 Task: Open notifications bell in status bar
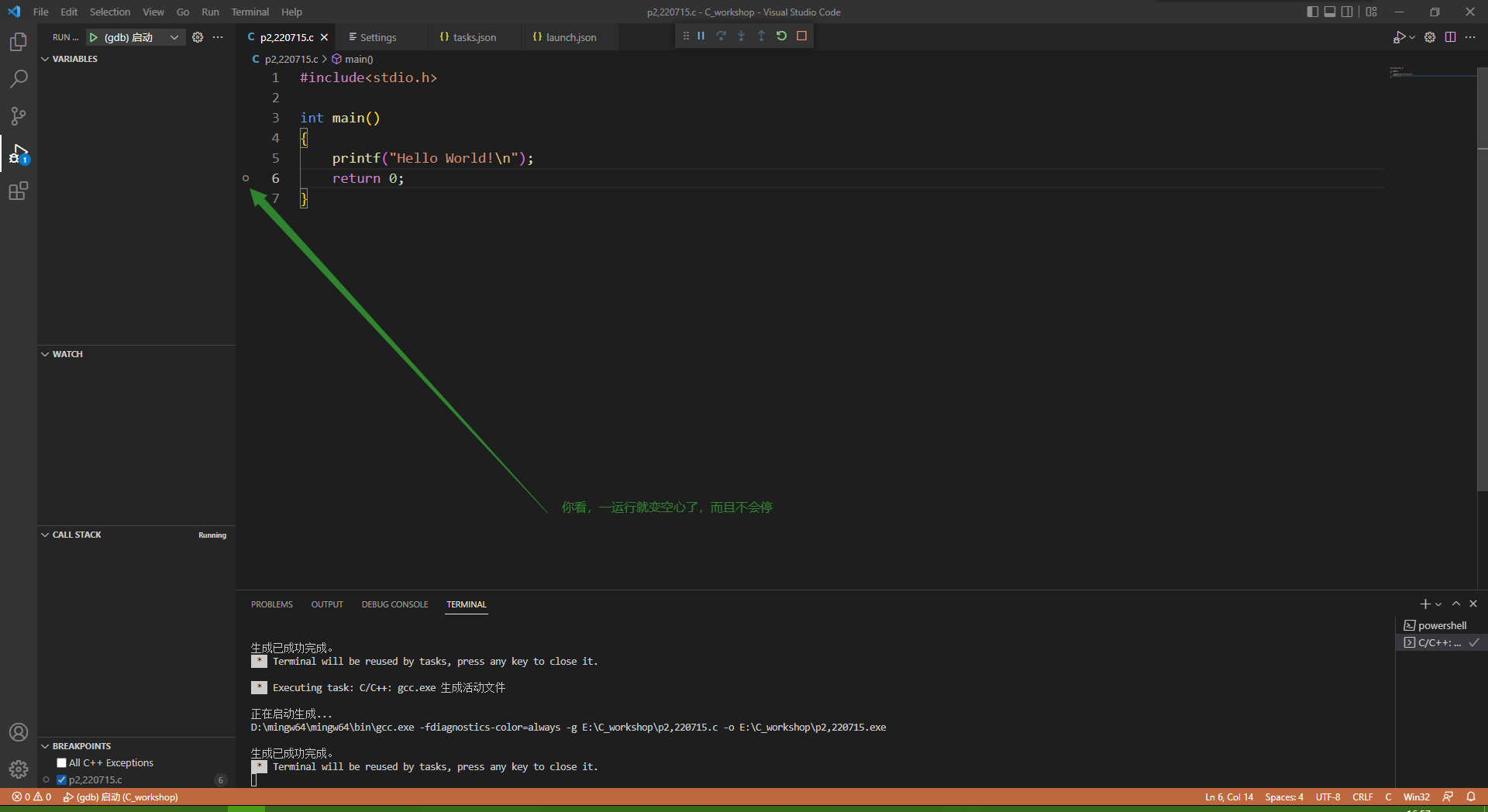[1470, 797]
